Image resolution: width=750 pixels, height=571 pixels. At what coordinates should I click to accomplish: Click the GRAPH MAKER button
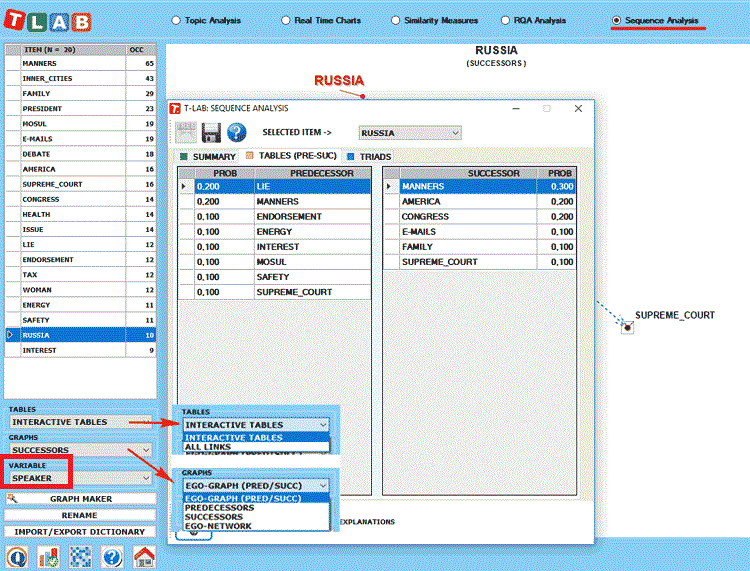click(80, 499)
